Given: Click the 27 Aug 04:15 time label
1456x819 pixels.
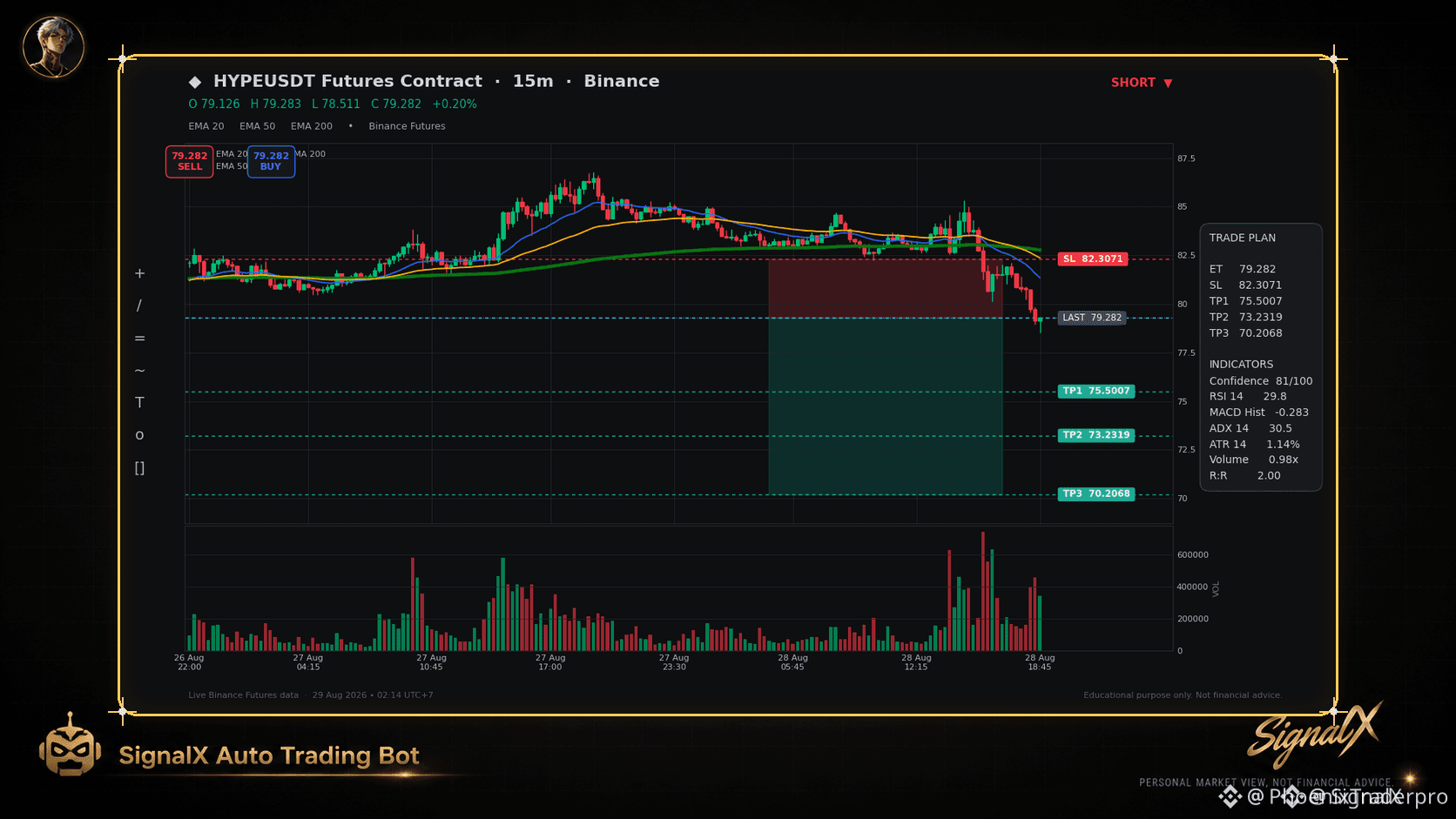Looking at the screenshot, I should (308, 662).
